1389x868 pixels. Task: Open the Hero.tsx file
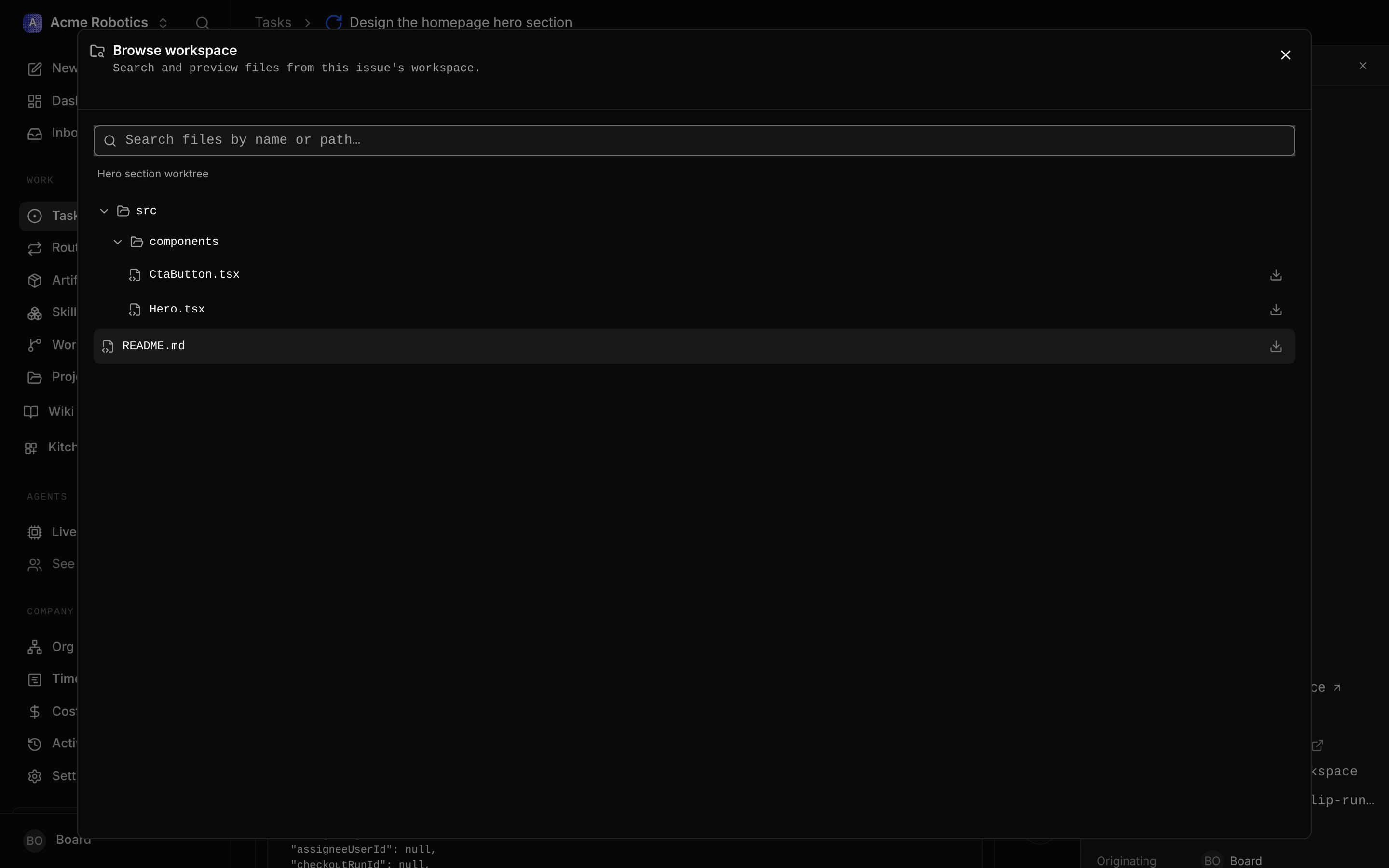point(177,309)
